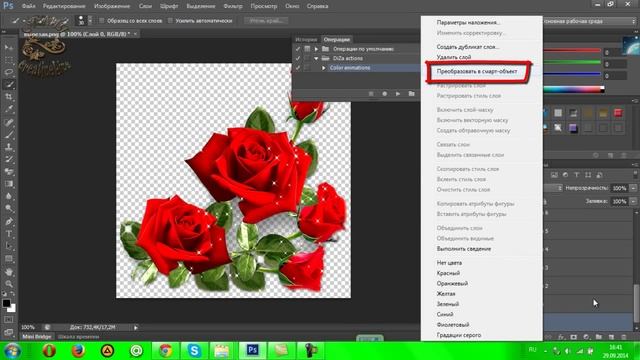Select the Clone Stamp tool
The height and width of the screenshot is (360, 640).
(x=9, y=147)
